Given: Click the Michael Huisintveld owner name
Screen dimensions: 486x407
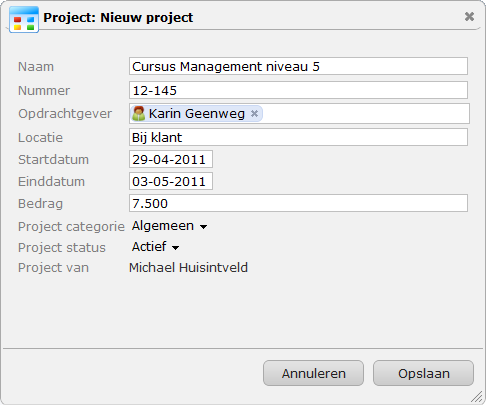Looking at the screenshot, I should point(188,268).
